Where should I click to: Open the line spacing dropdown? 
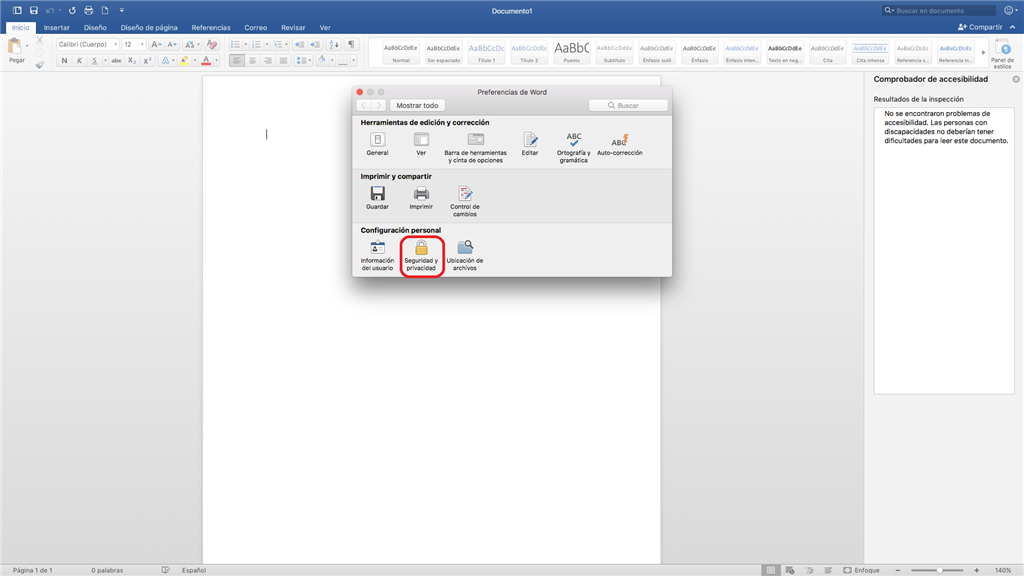tap(302, 61)
